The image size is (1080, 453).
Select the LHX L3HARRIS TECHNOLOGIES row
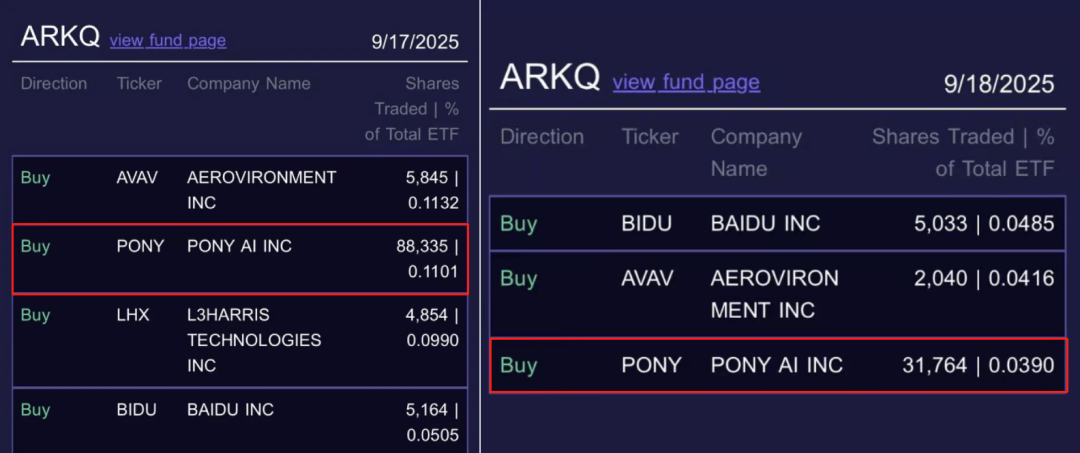[240, 340]
